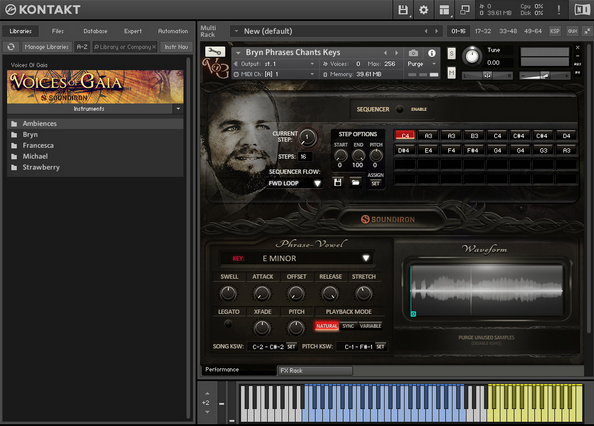Select sequencer step B3
This screenshot has width=594, height=426.
[474, 136]
